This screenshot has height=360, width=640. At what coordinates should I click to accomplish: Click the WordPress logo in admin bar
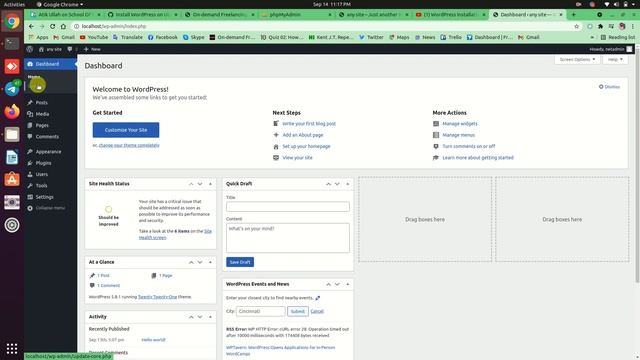coord(30,49)
